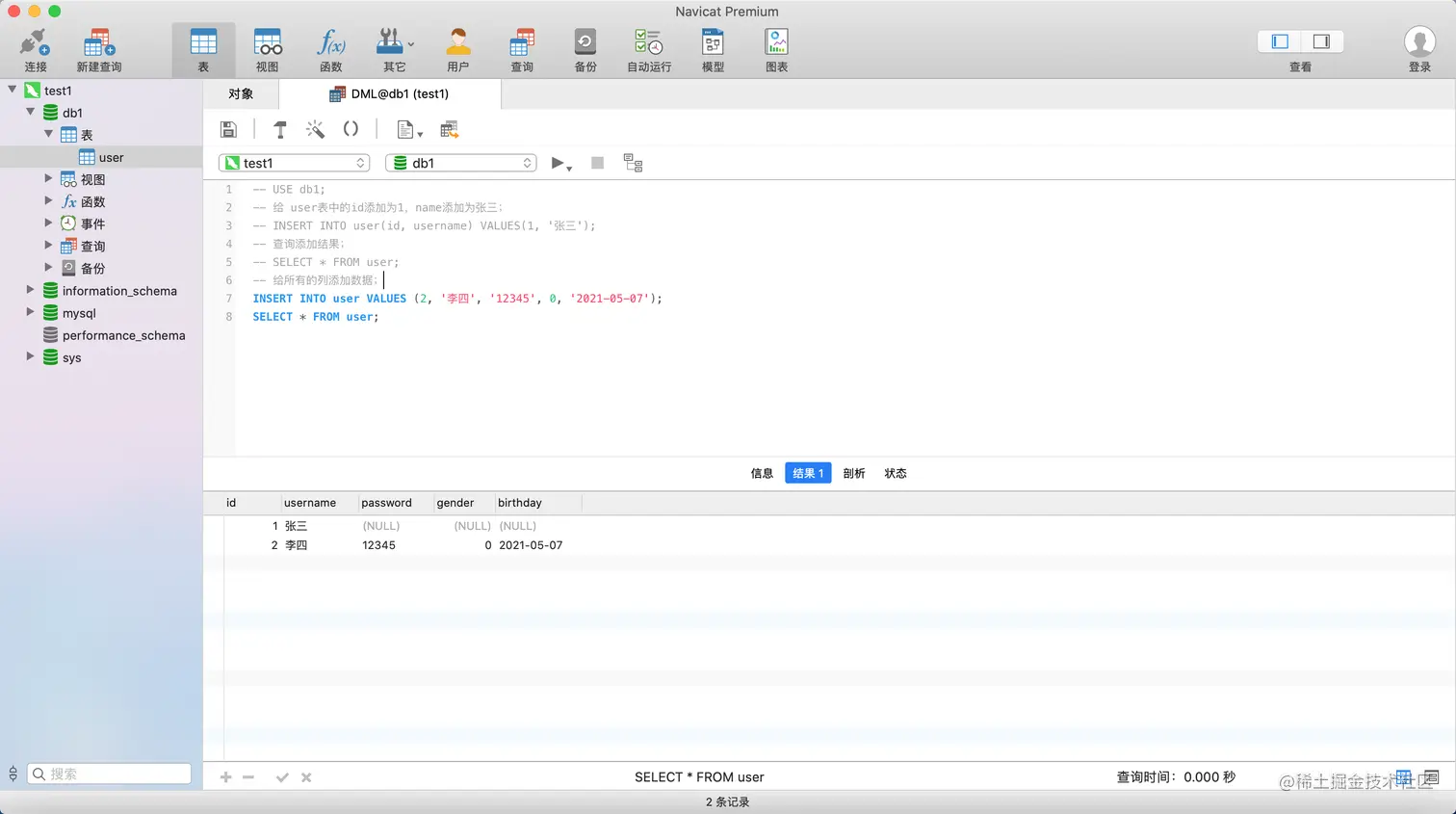Click the export result icon

coord(449,129)
